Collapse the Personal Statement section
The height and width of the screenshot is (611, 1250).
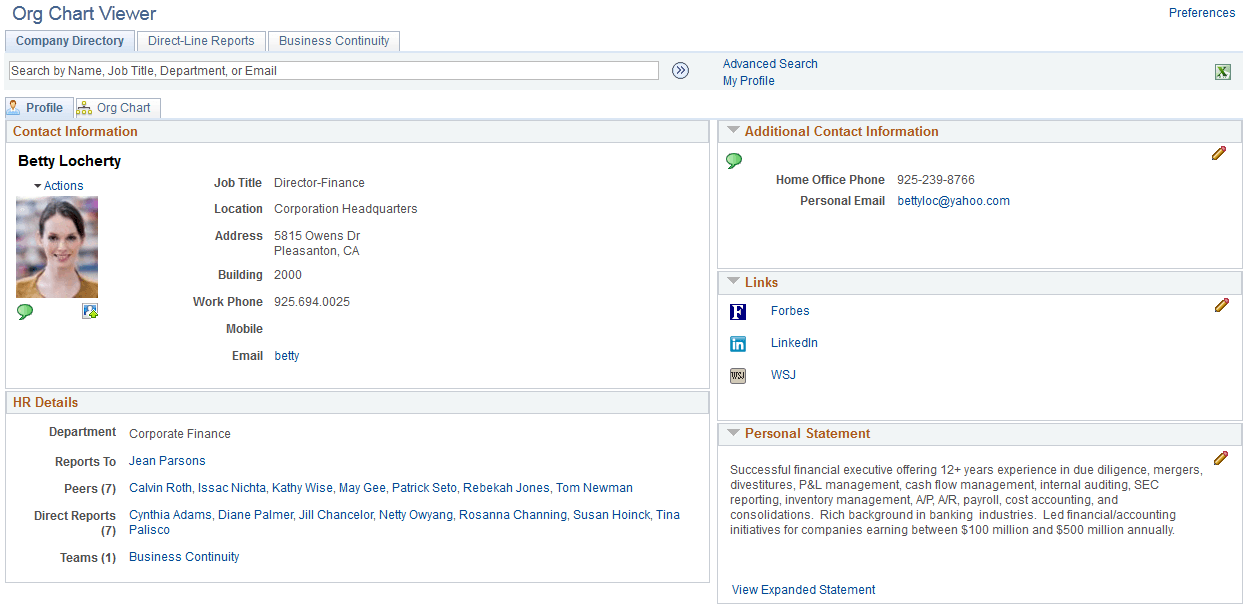pyautogui.click(x=733, y=433)
